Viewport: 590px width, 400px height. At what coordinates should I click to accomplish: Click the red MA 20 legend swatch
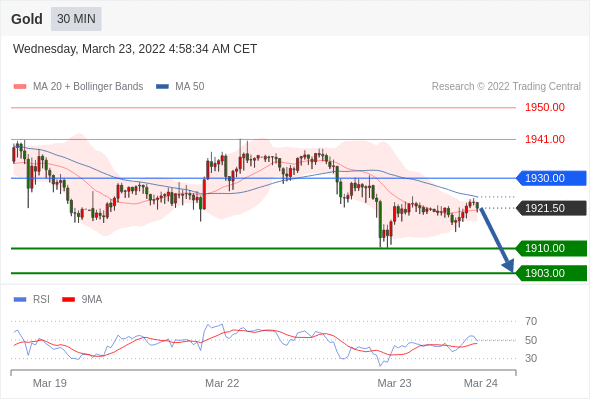tap(20, 87)
